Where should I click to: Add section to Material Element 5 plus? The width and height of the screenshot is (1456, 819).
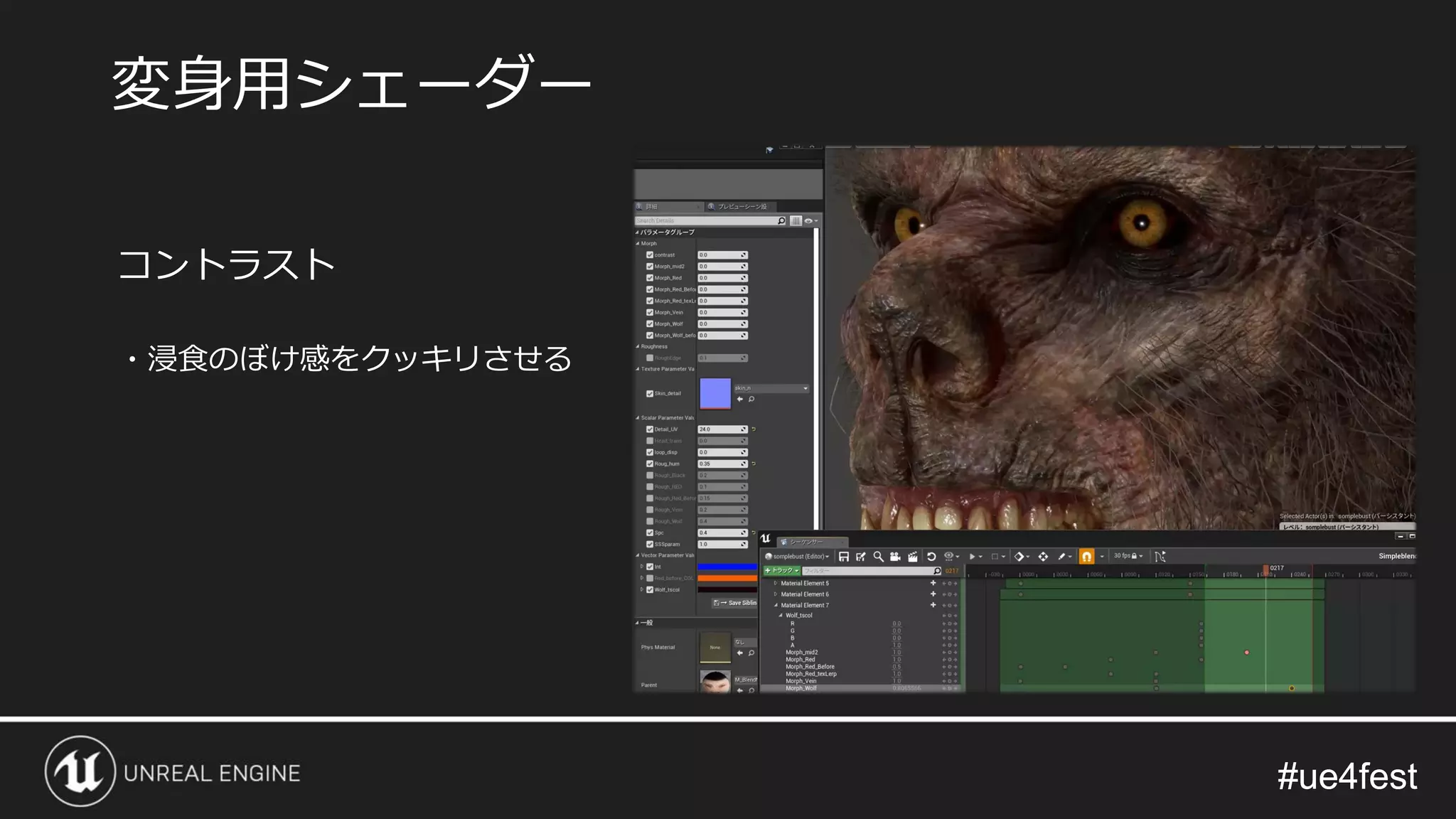coord(933,584)
